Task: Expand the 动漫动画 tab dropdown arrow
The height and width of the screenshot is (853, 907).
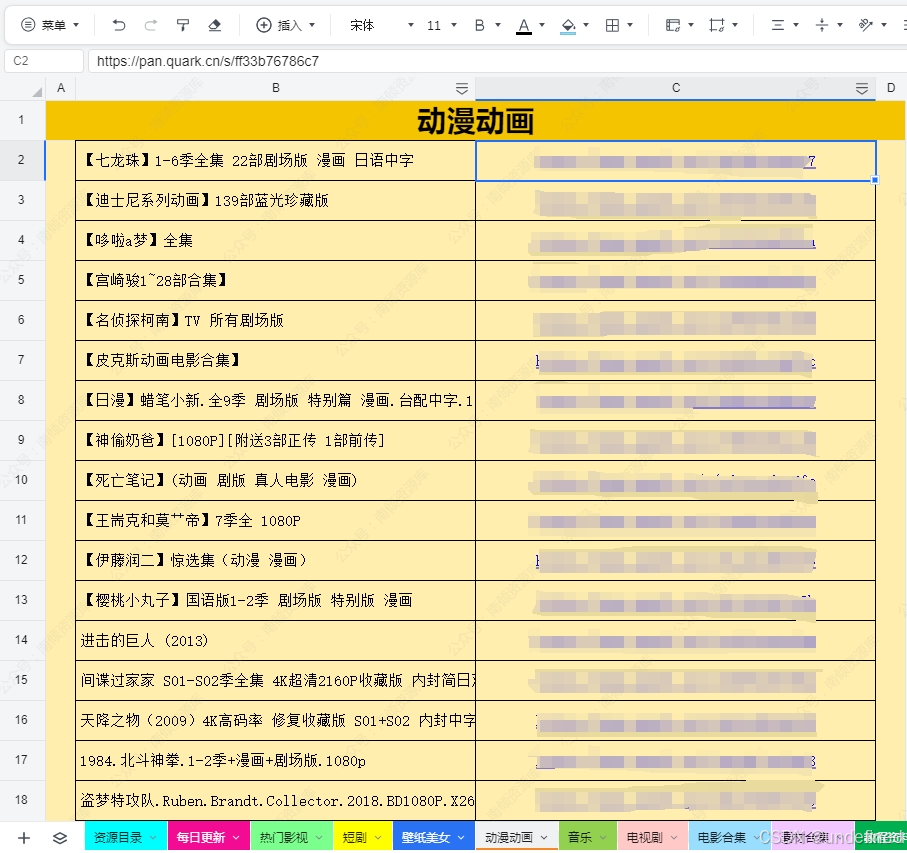Action: click(544, 837)
